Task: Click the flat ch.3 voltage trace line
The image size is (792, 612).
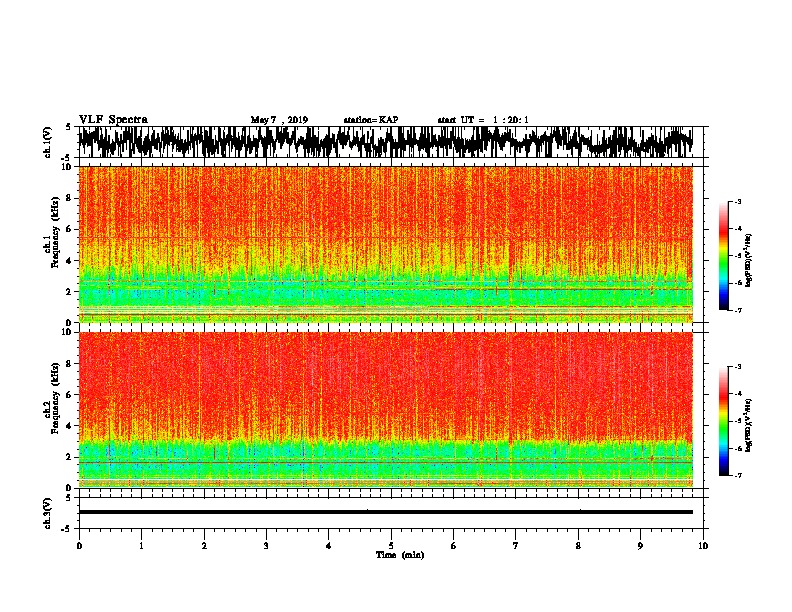Action: [x=385, y=512]
